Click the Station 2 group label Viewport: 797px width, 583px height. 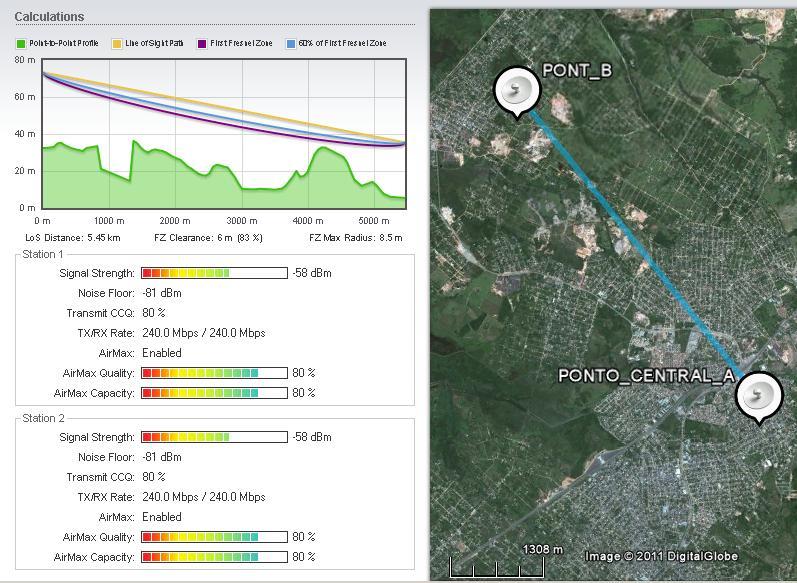point(43,418)
